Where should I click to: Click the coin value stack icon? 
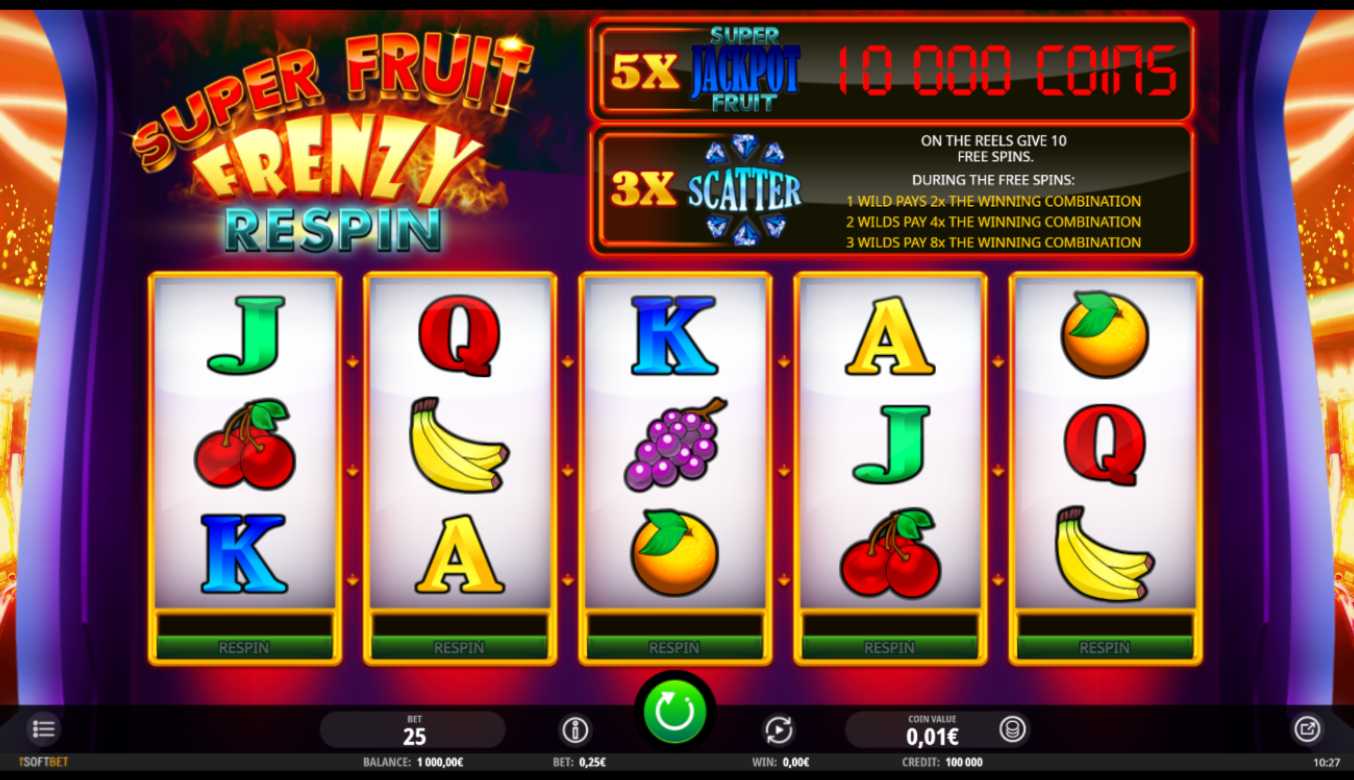pyautogui.click(x=1012, y=730)
